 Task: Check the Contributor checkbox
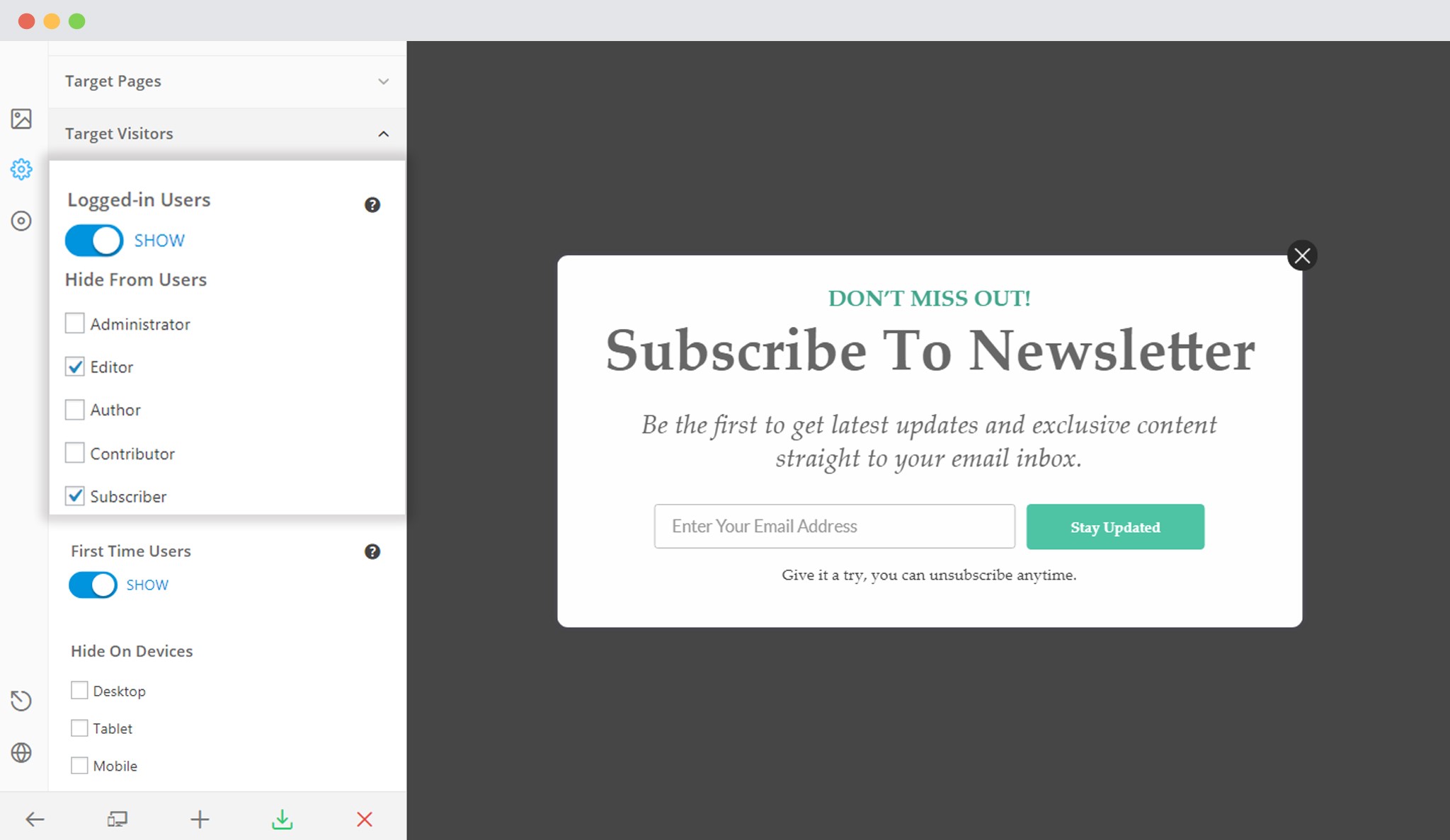tap(74, 453)
